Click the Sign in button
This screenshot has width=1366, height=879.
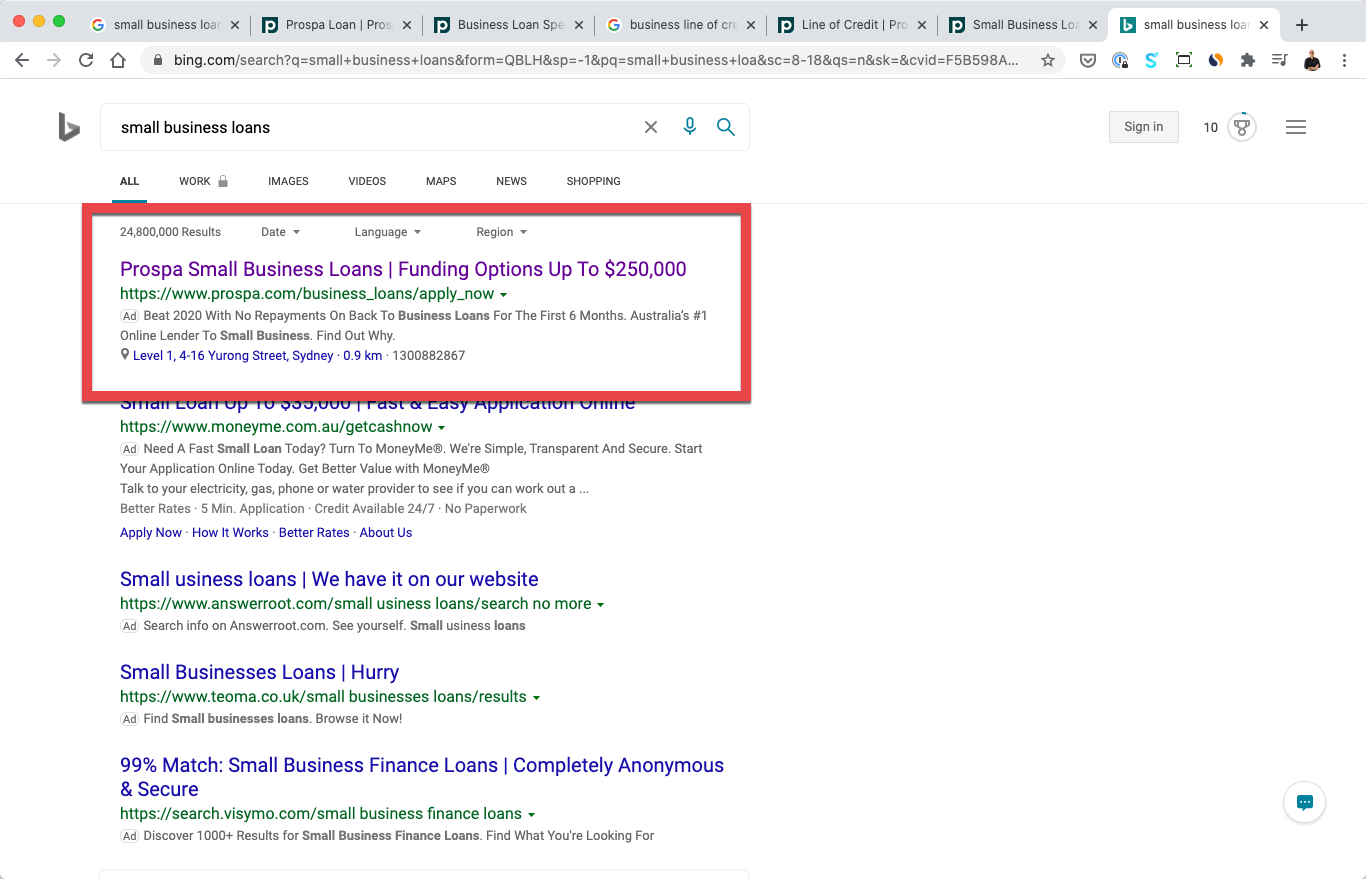pos(1143,127)
